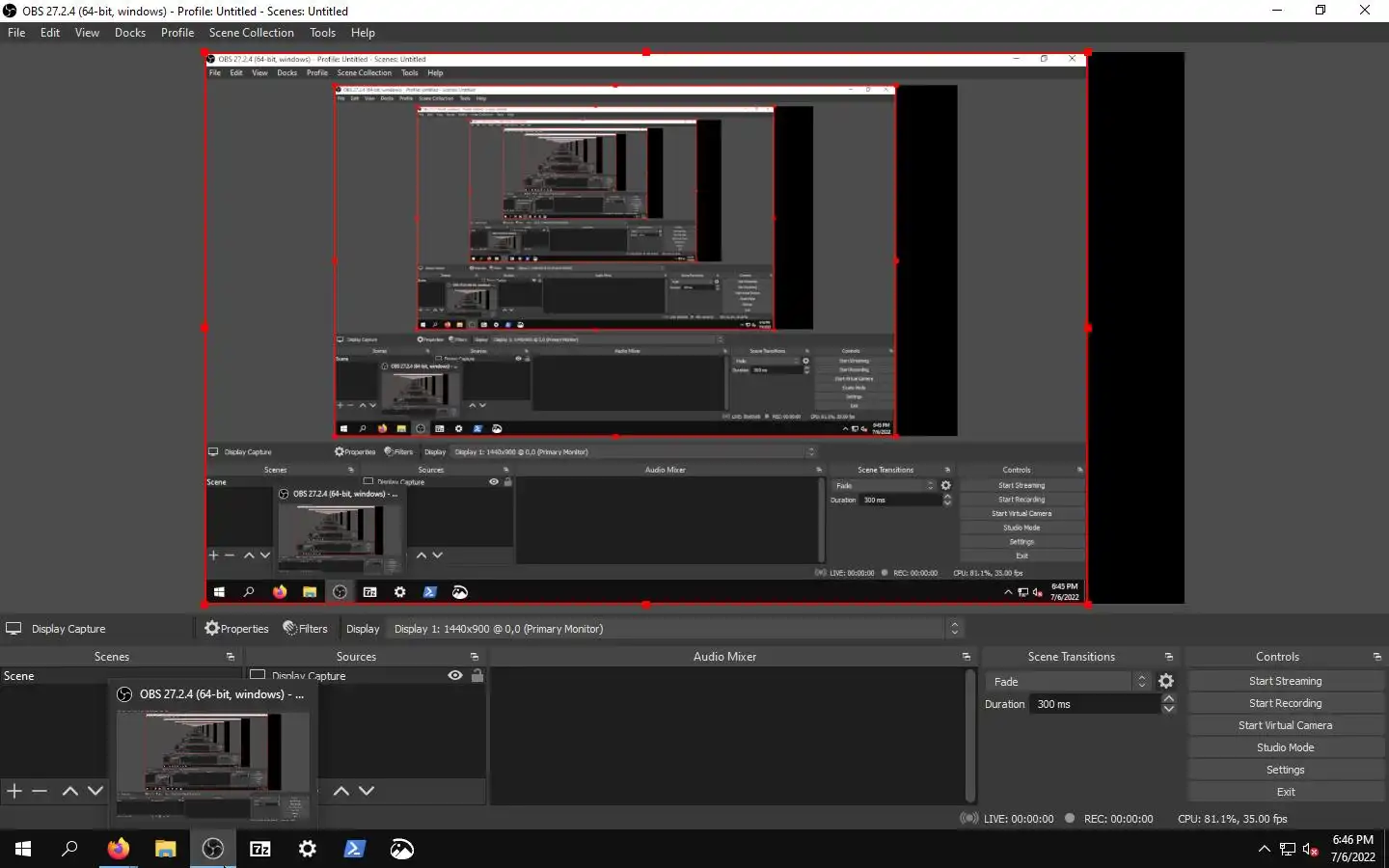Screen dimensions: 1389x868
Task: Click Exit in Controls
Action: coord(1286,792)
